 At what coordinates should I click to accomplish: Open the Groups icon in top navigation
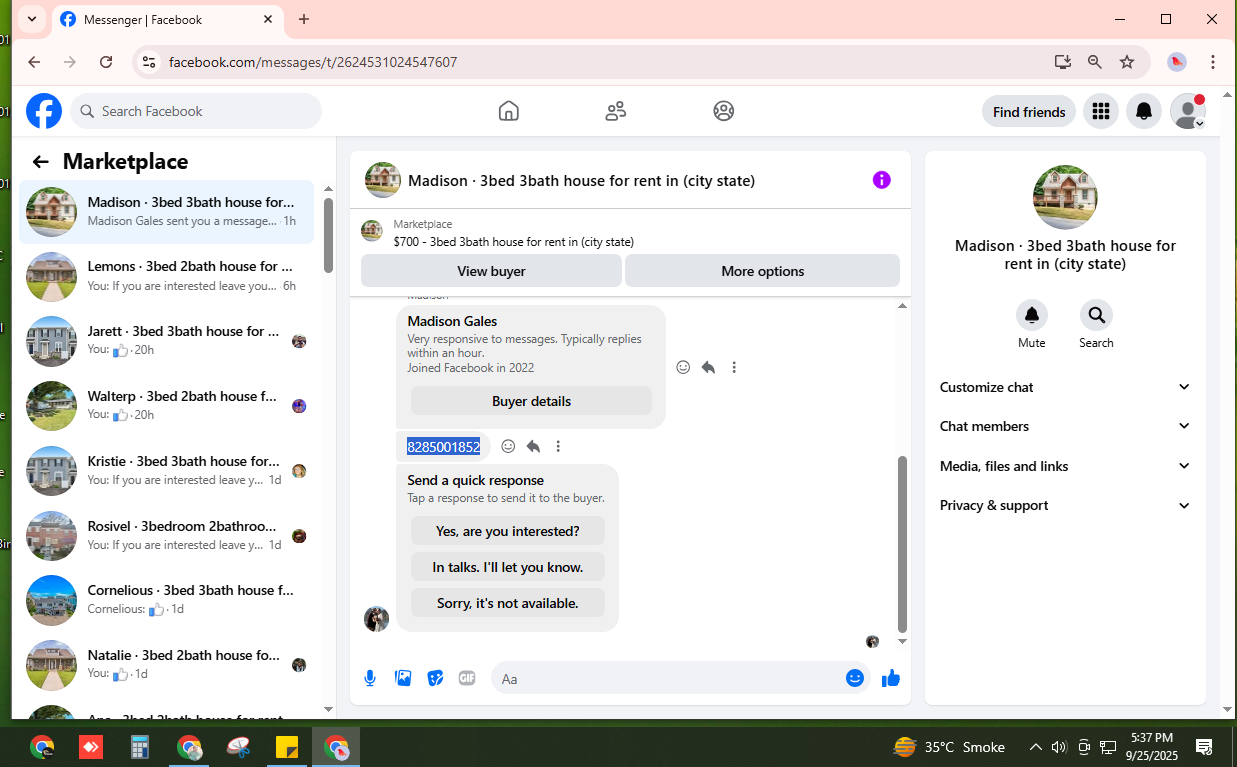pos(724,111)
